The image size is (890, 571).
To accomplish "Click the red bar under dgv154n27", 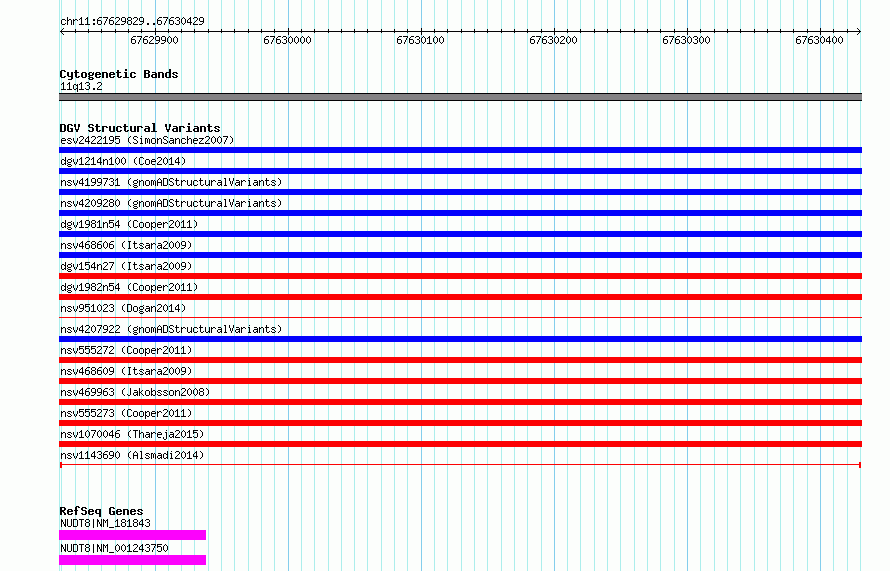I will (x=460, y=276).
